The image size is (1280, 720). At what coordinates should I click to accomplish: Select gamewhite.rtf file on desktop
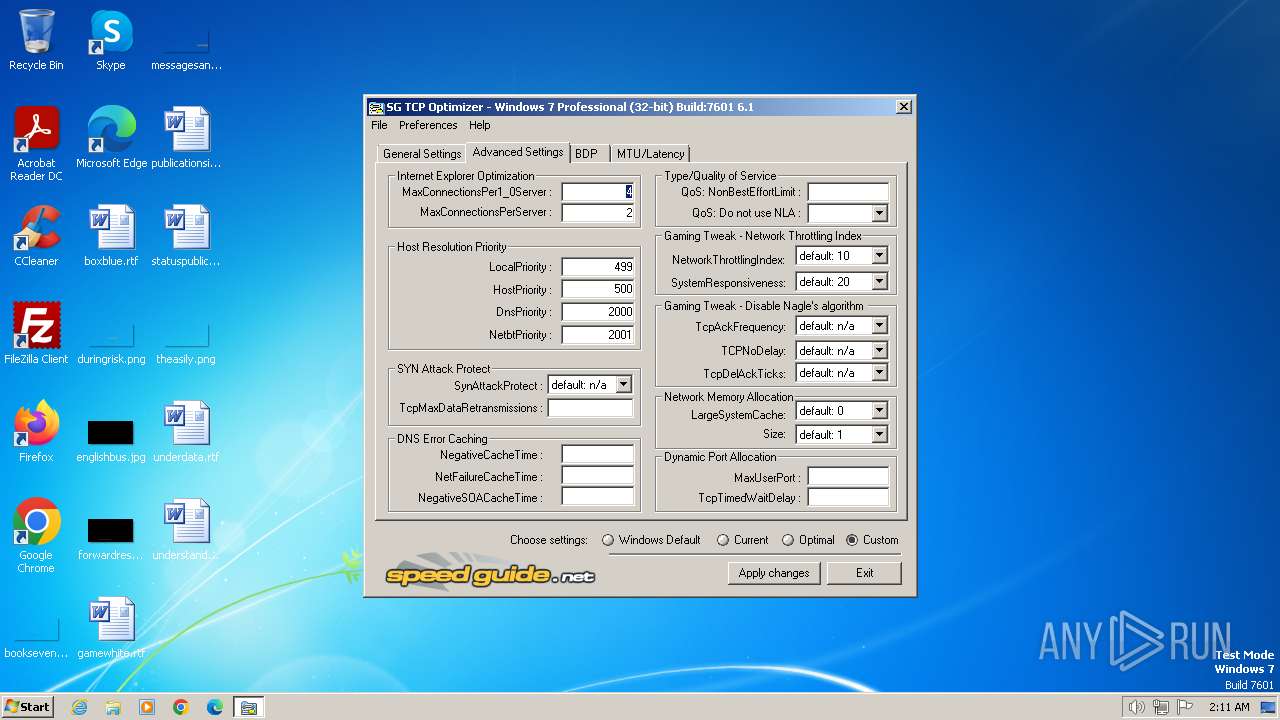pos(111,628)
